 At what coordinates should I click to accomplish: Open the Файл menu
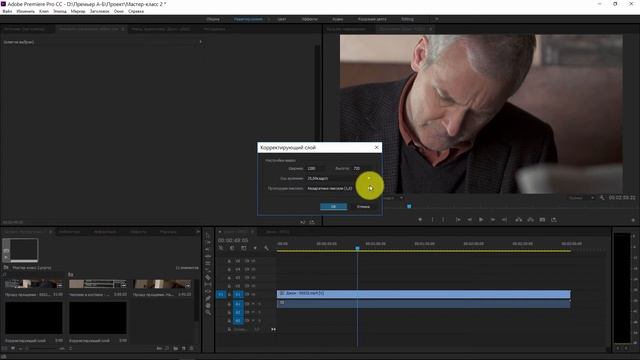pos(7,11)
